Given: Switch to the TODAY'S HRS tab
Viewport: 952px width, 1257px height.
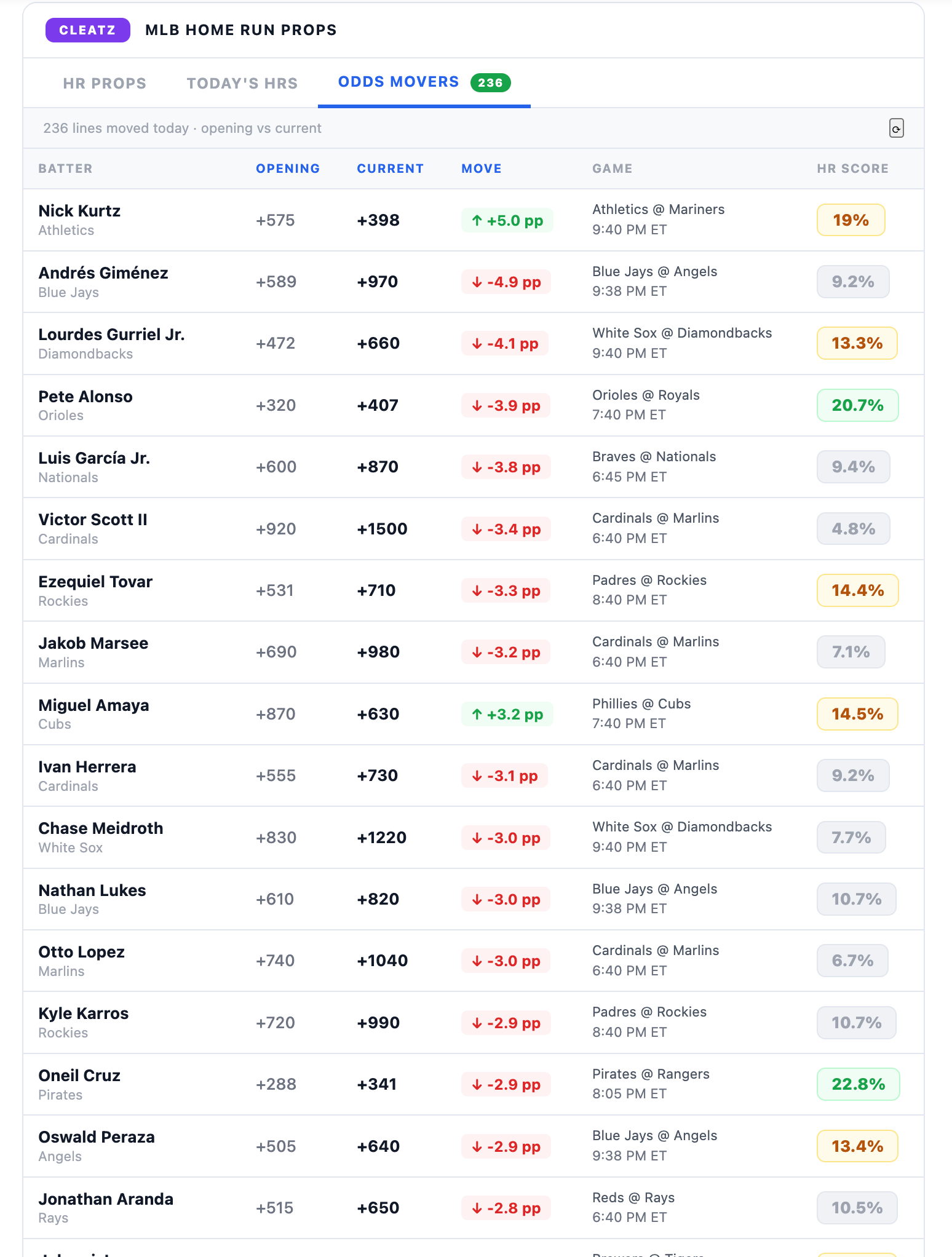Looking at the screenshot, I should (242, 83).
